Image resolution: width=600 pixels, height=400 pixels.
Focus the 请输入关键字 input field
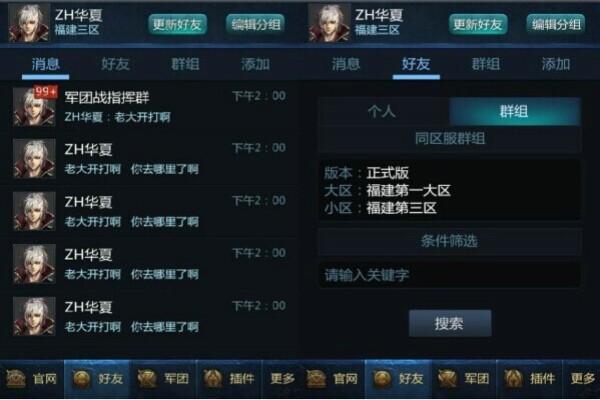[450, 275]
